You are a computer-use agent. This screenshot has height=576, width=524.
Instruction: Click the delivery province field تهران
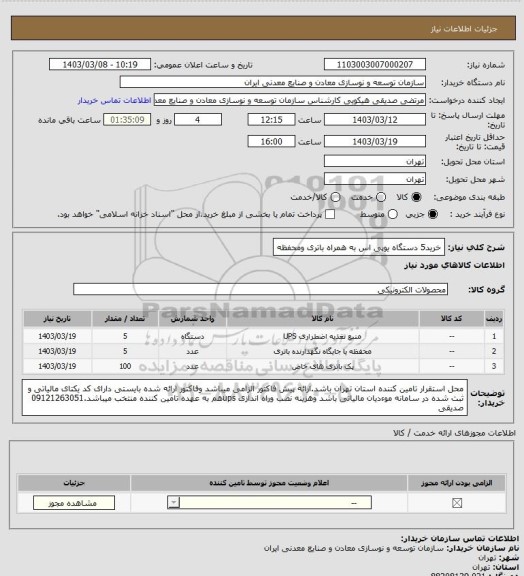pos(375,161)
